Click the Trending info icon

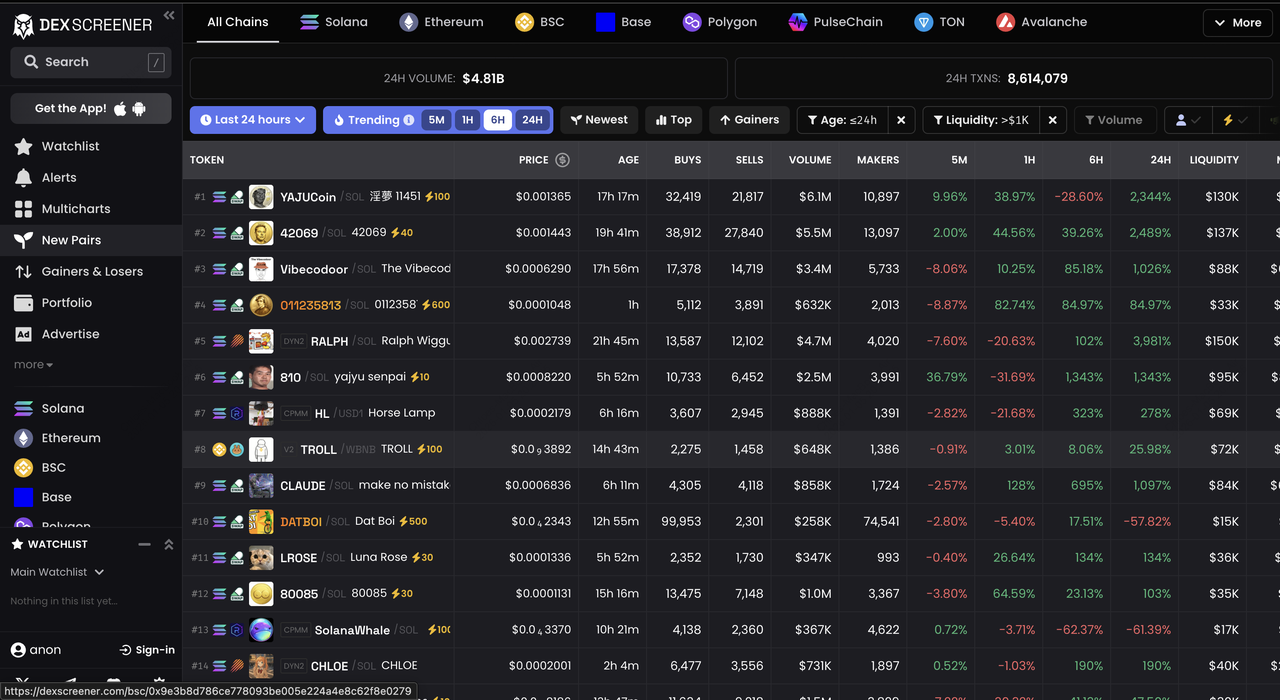pyautogui.click(x=408, y=120)
